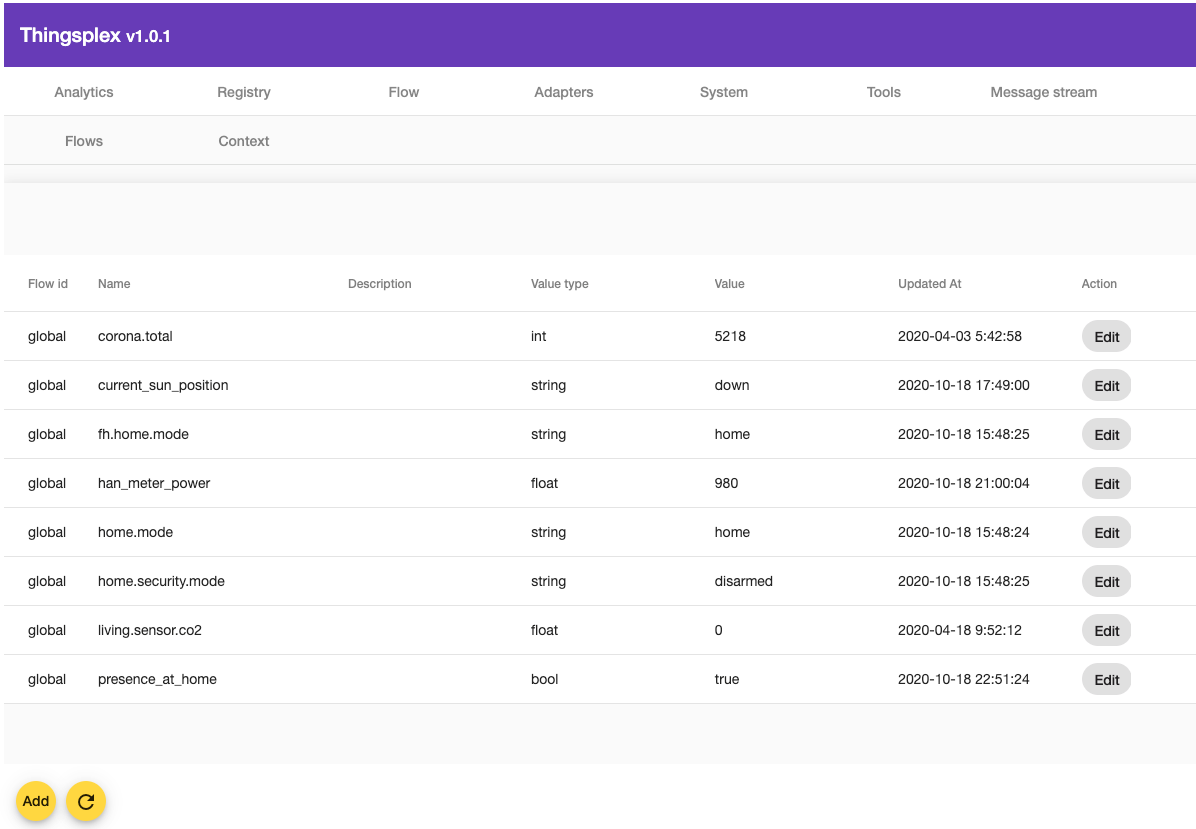Click 'global' in the presence_at_home row

coord(47,680)
